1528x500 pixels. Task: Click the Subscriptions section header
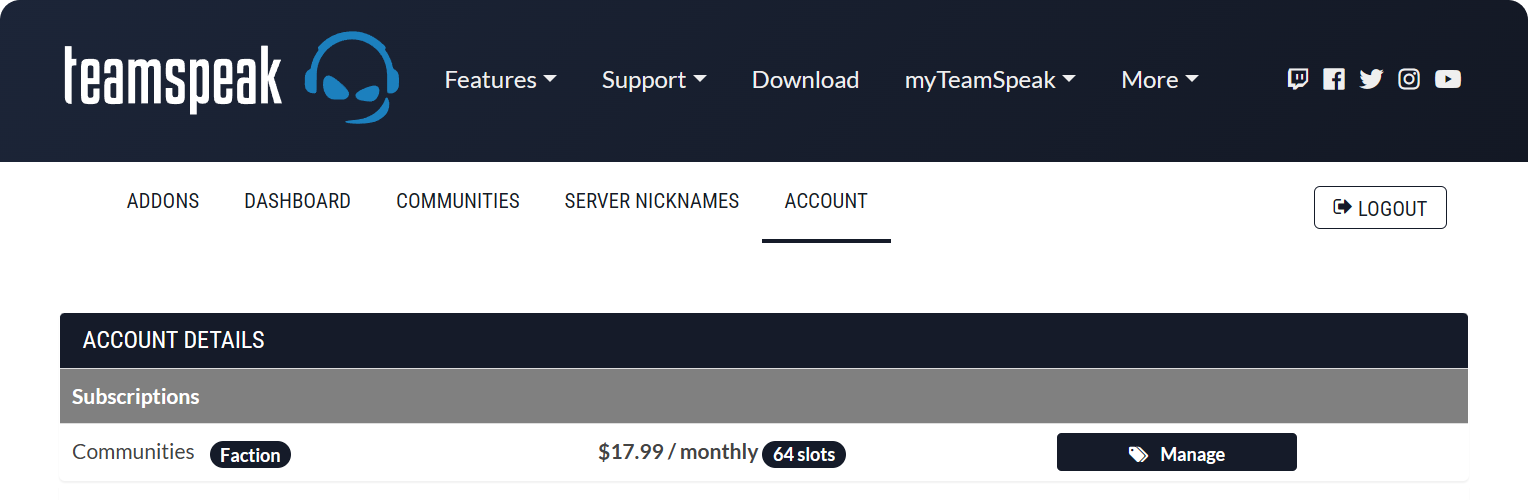point(764,396)
